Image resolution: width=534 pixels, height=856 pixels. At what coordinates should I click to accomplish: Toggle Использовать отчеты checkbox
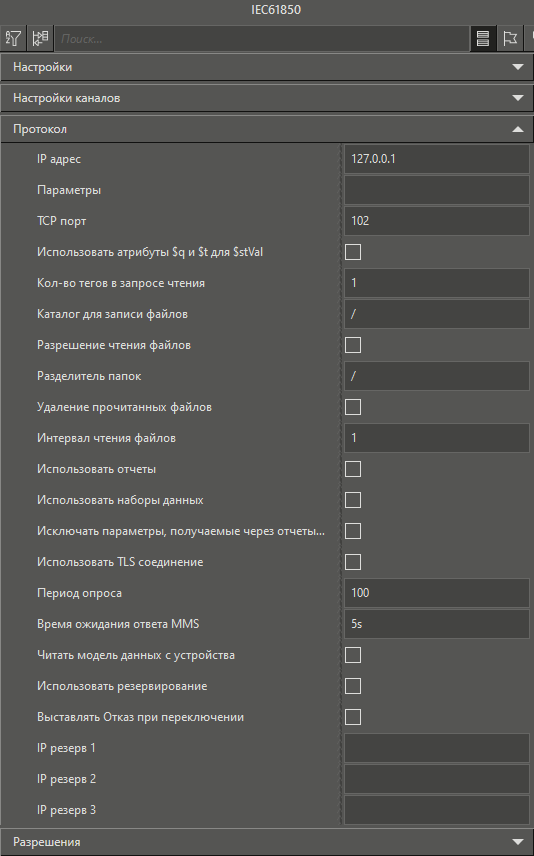(353, 469)
